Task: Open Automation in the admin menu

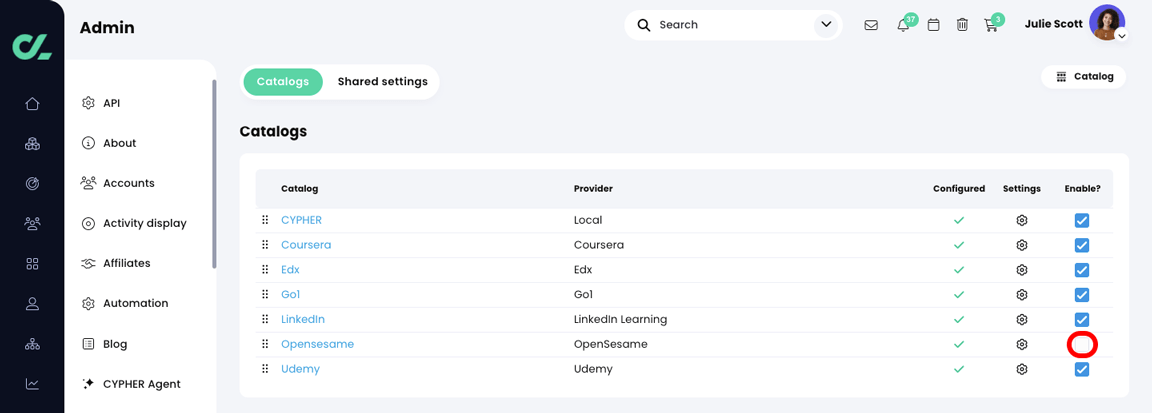Action: 135,303
